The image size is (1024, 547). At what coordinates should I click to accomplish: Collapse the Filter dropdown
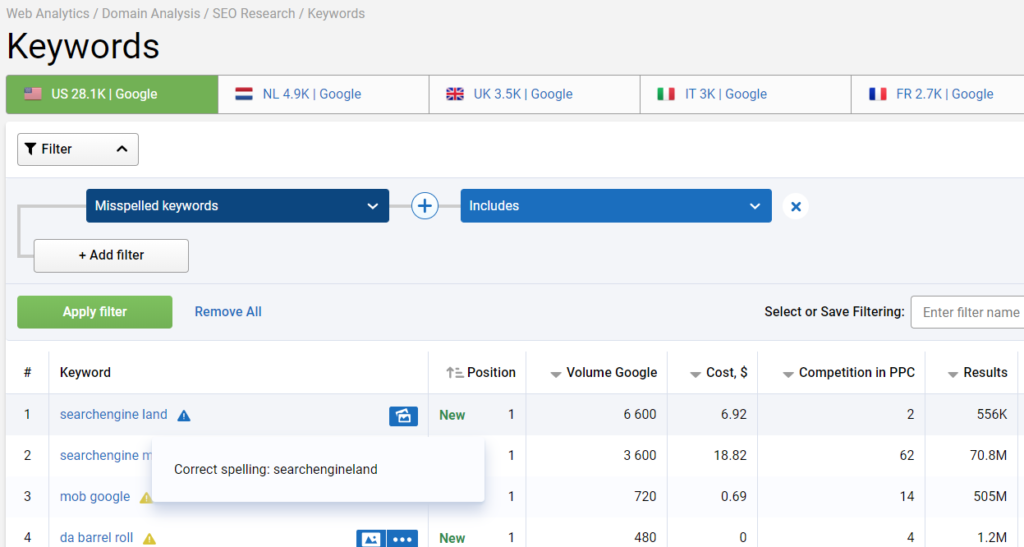[x=78, y=149]
